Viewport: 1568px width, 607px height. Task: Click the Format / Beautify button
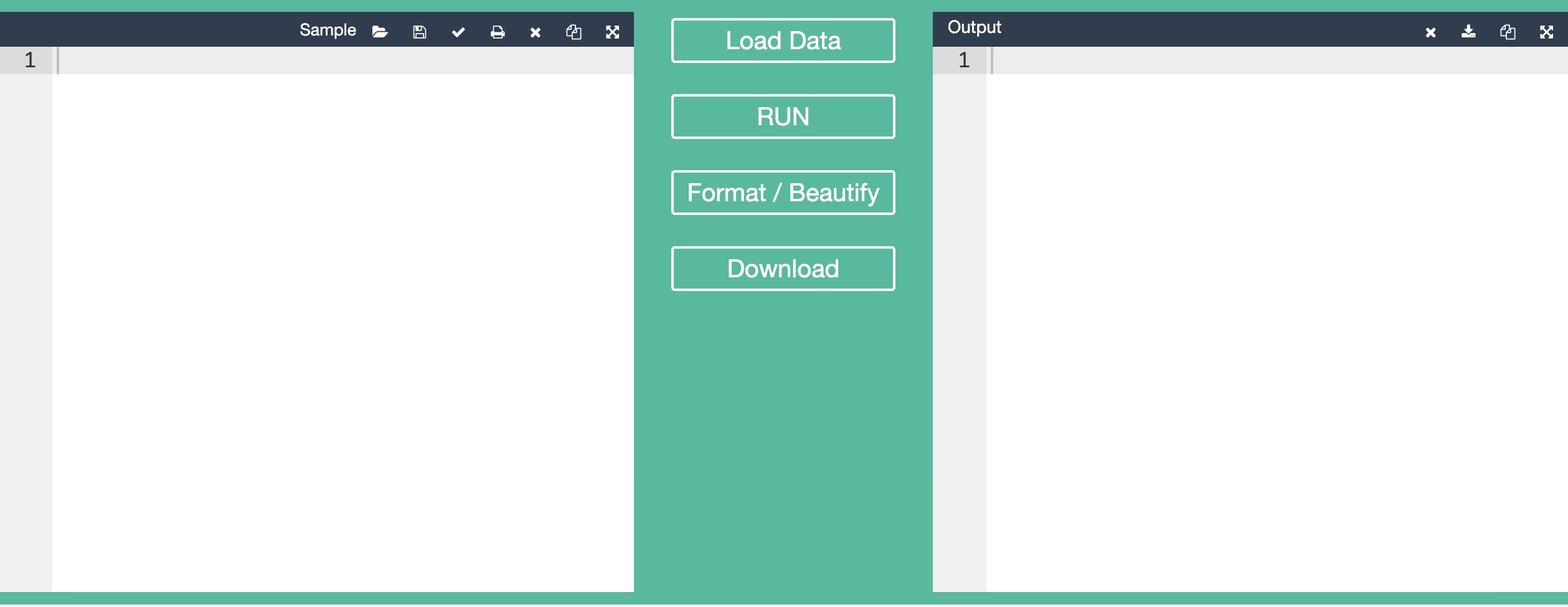tap(783, 193)
